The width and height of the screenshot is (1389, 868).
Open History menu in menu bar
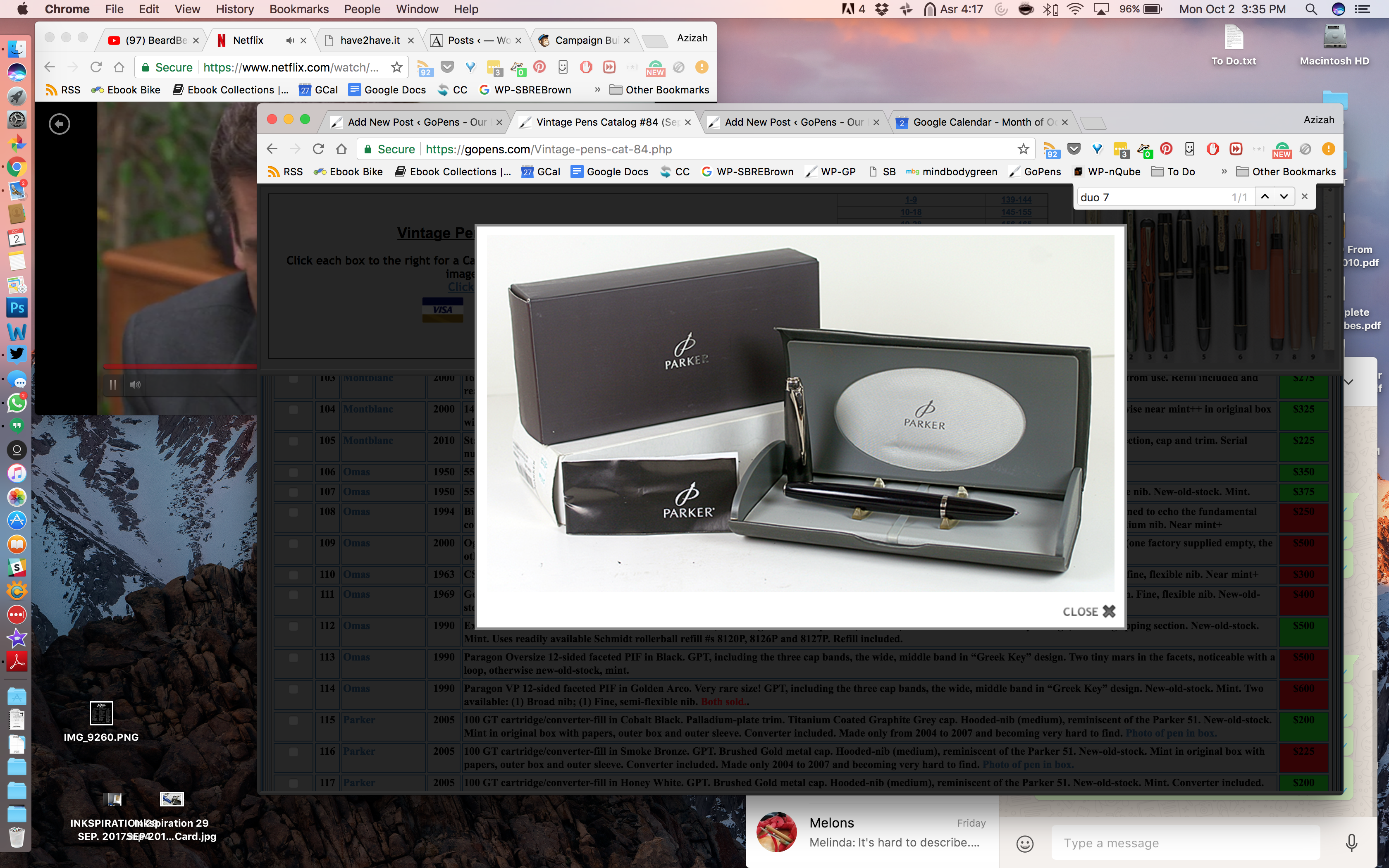[x=235, y=9]
